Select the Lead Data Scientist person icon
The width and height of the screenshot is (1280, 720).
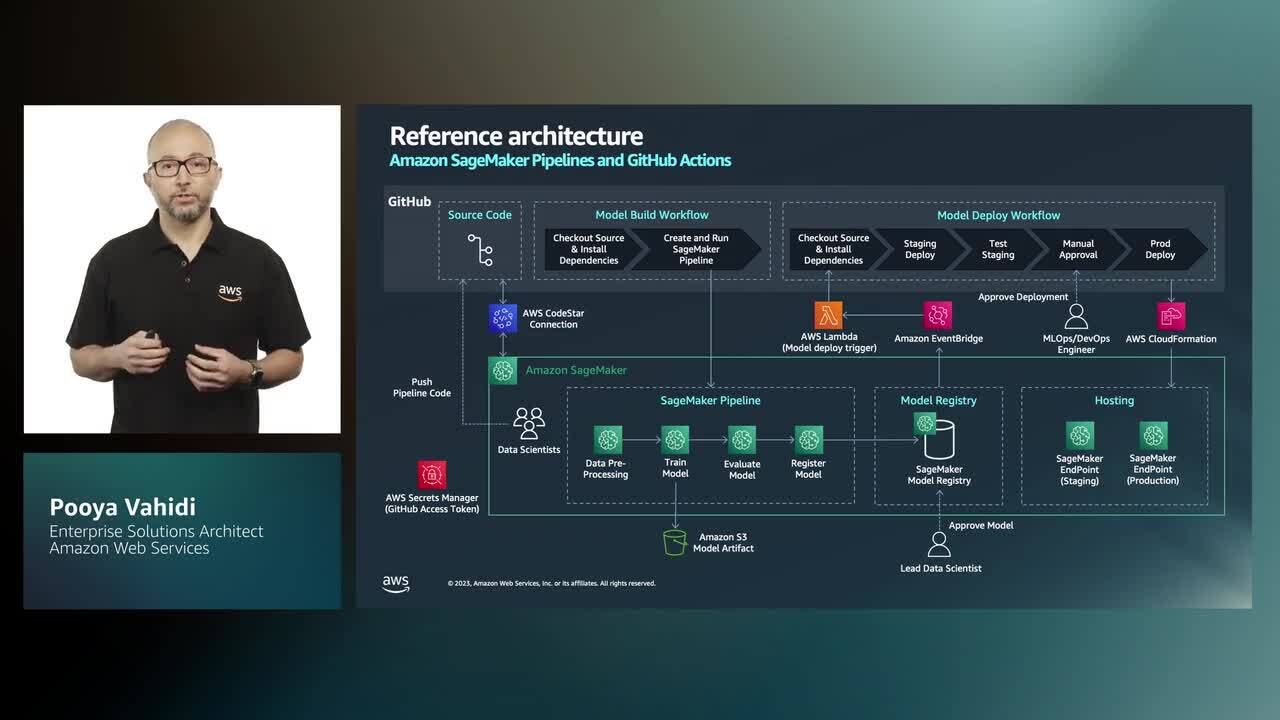[939, 545]
